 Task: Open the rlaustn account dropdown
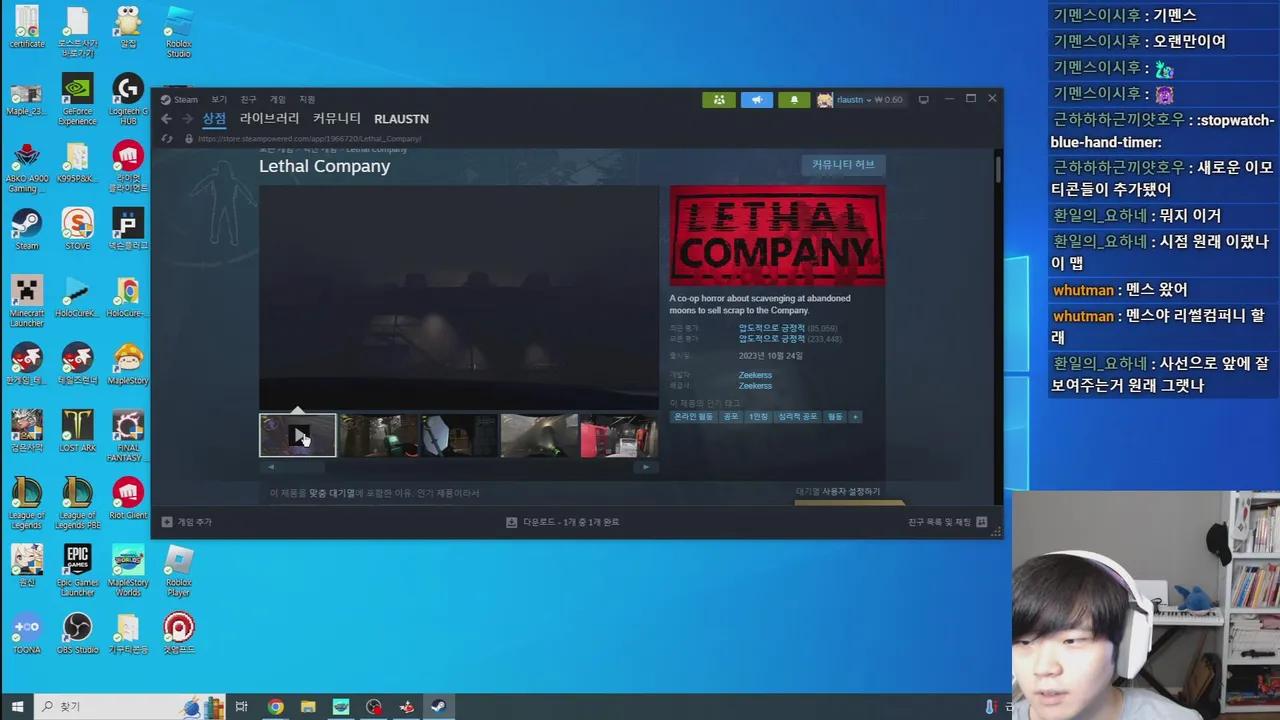pos(855,99)
